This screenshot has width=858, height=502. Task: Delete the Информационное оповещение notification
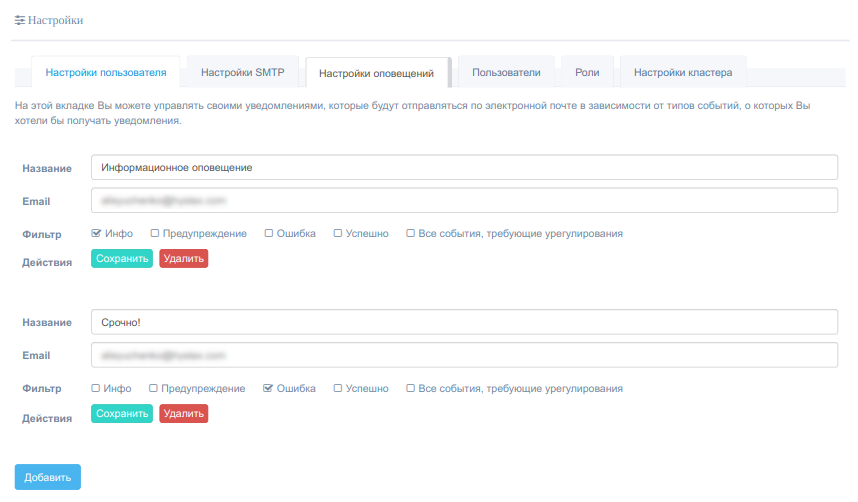183,259
